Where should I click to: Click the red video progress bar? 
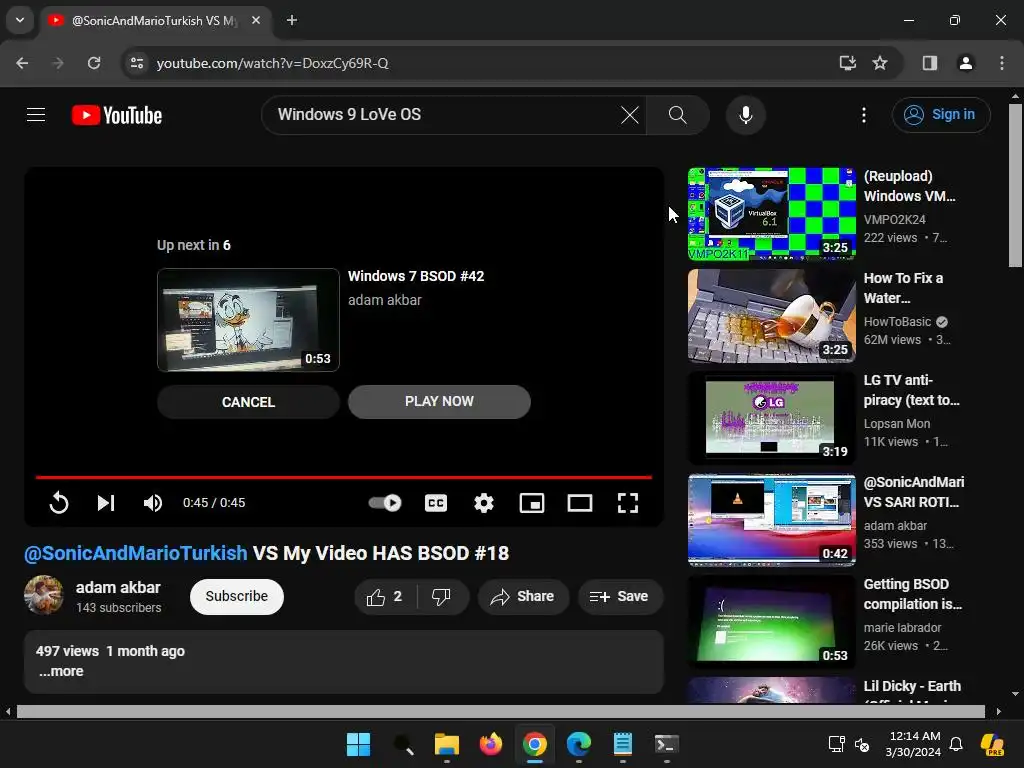pyautogui.click(x=344, y=477)
